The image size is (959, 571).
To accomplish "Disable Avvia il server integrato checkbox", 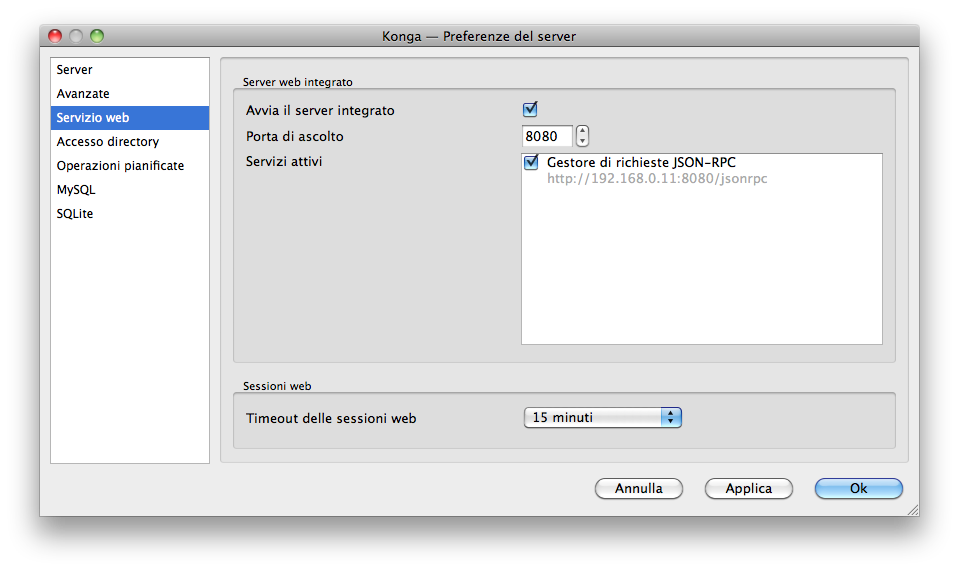I will (x=530, y=110).
